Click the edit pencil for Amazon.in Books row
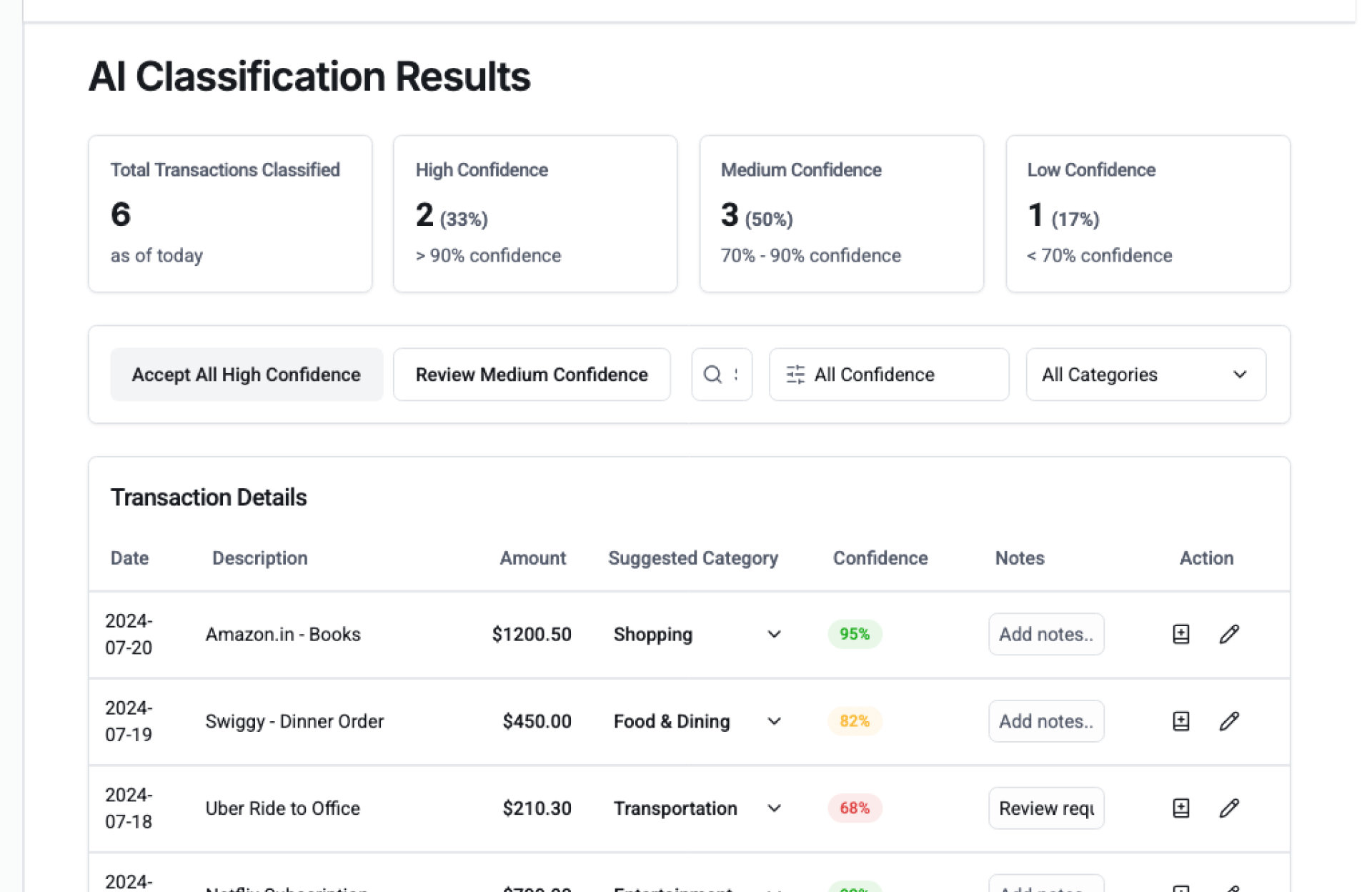 [x=1228, y=634]
